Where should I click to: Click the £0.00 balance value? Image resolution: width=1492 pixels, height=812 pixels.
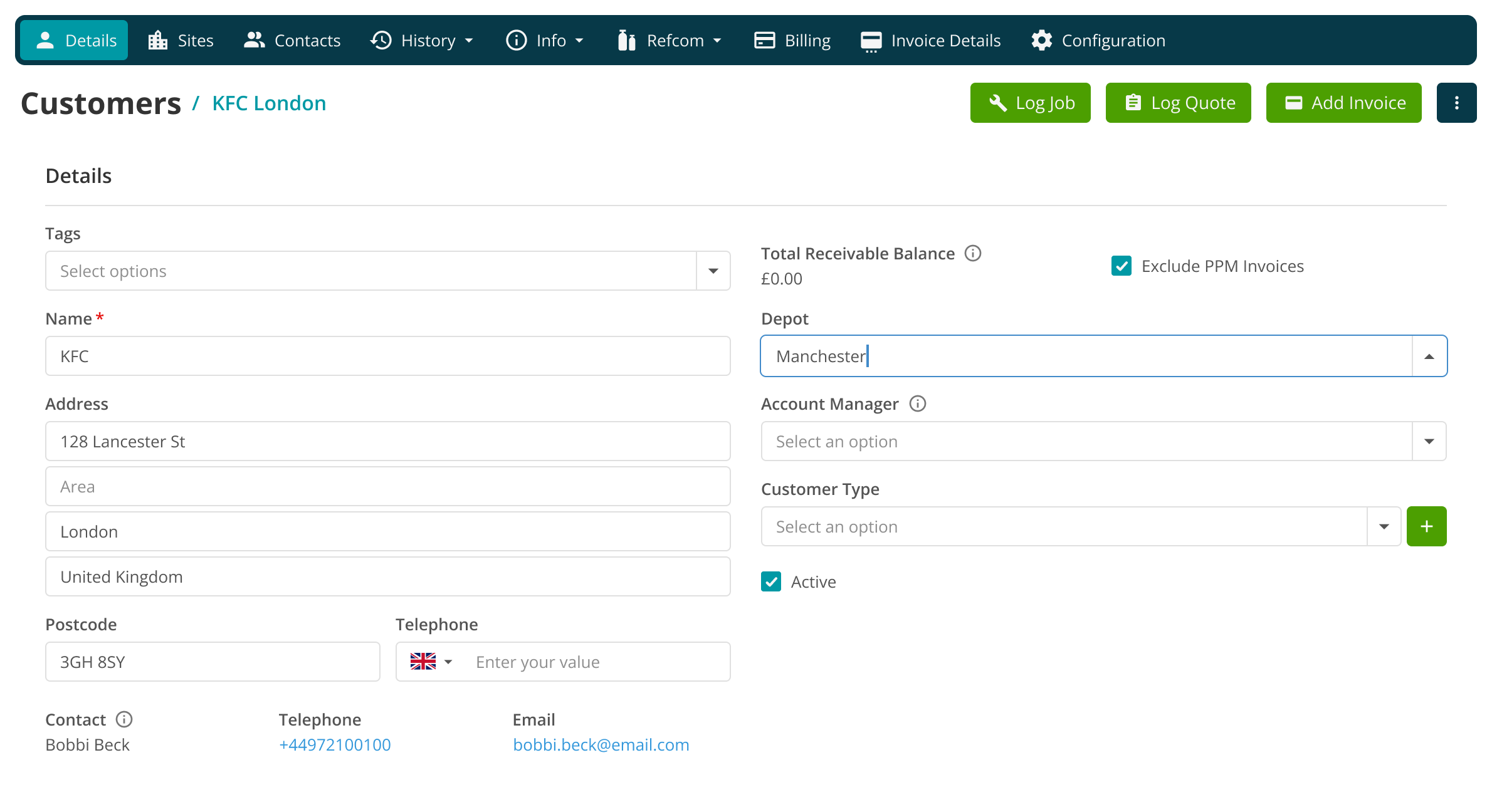[x=782, y=279]
